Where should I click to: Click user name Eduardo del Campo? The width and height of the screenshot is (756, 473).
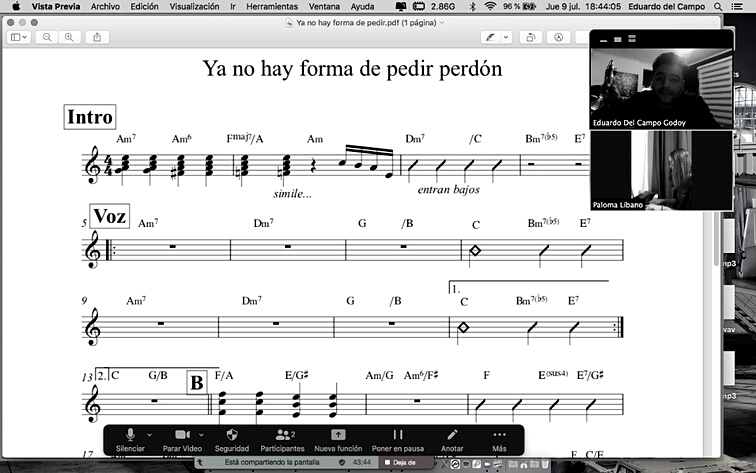(x=667, y=6)
